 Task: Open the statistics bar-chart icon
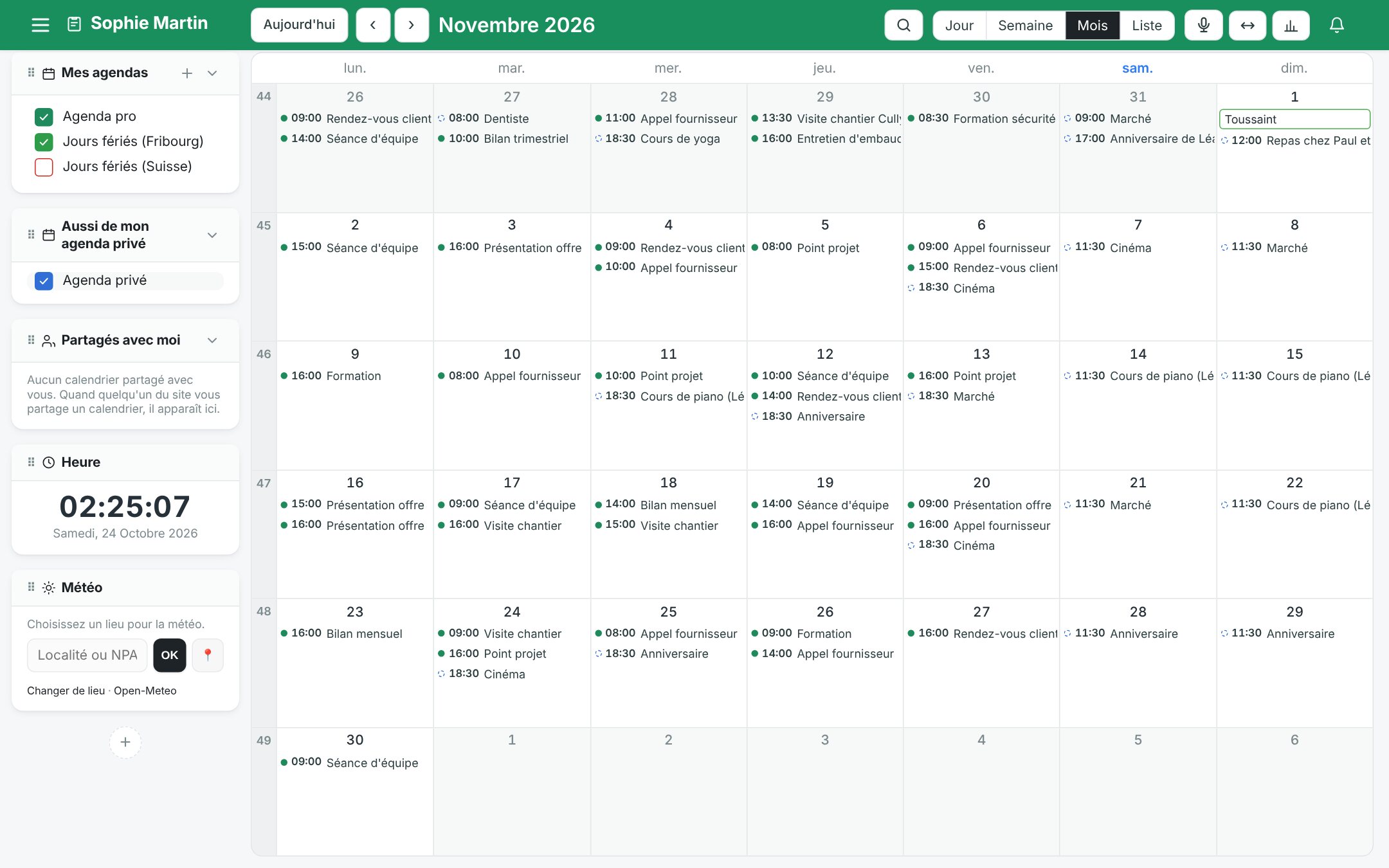point(1291,25)
